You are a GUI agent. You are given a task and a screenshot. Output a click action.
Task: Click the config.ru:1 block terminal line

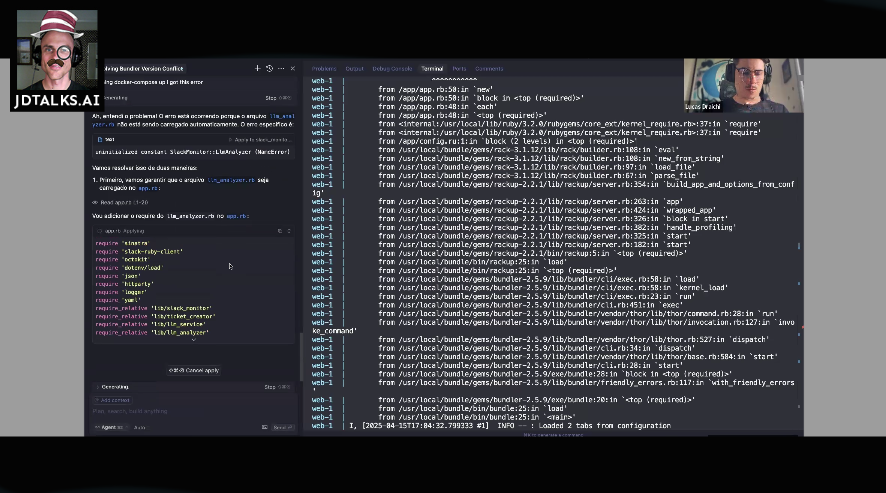pos(507,141)
